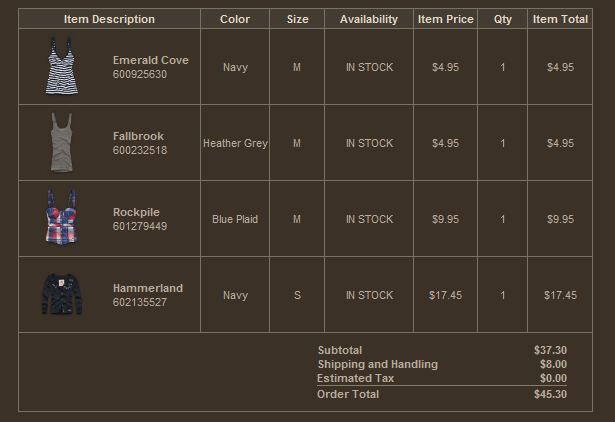Click the Emerald Cove striped tank thumbnail
This screenshot has height=422, width=615.
(x=61, y=67)
